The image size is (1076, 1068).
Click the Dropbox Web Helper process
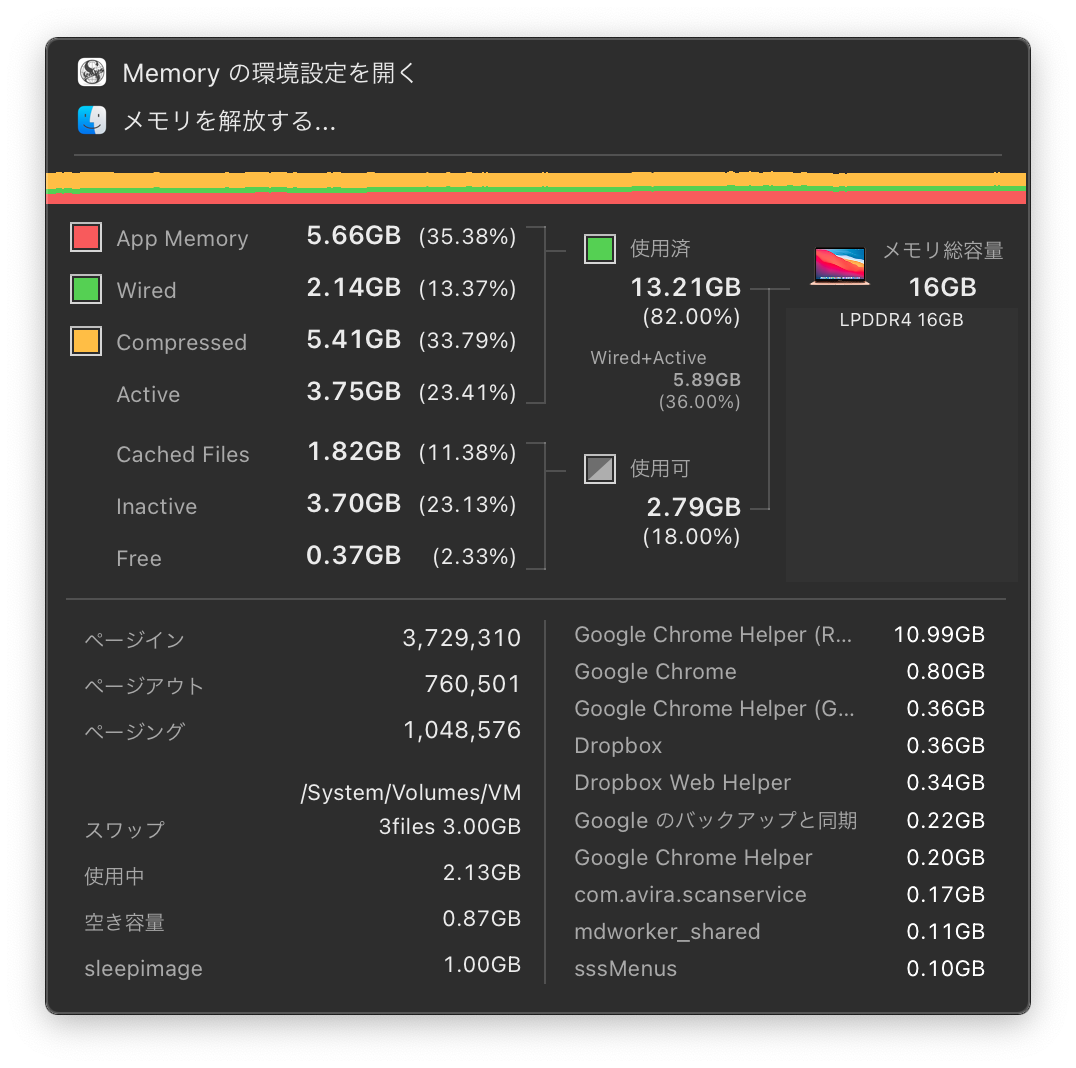[x=780, y=783]
